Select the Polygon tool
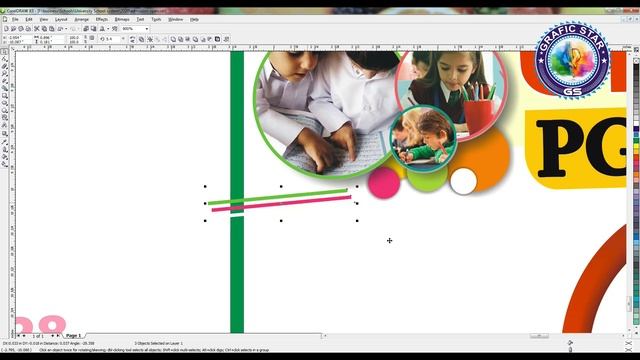This screenshot has height=360, width=640. point(4,110)
